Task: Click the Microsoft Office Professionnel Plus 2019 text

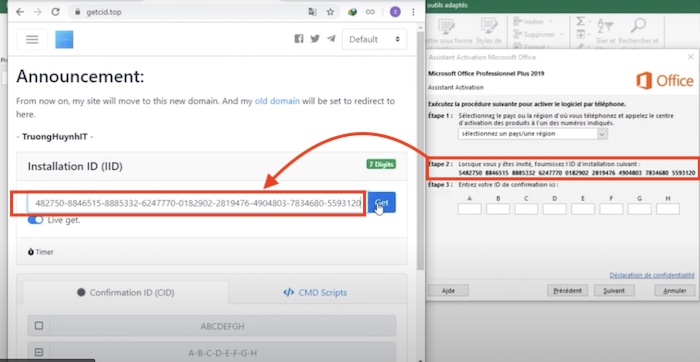Action: 486,74
